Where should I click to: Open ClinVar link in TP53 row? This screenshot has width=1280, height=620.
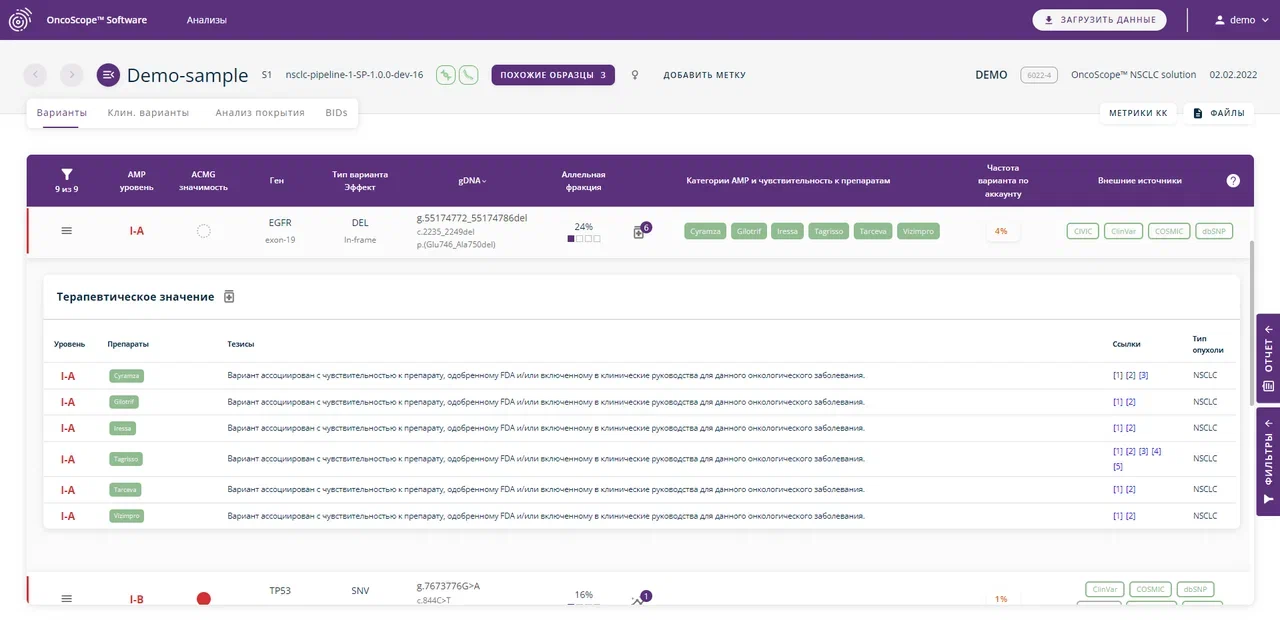[x=1106, y=589]
